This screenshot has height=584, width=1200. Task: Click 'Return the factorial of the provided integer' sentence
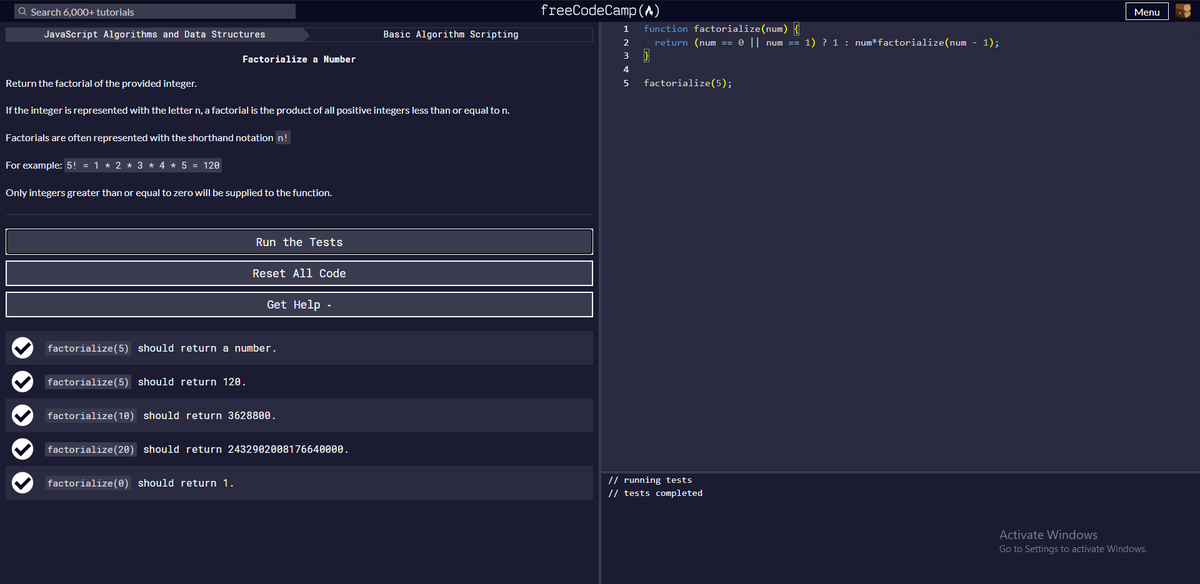coord(101,82)
